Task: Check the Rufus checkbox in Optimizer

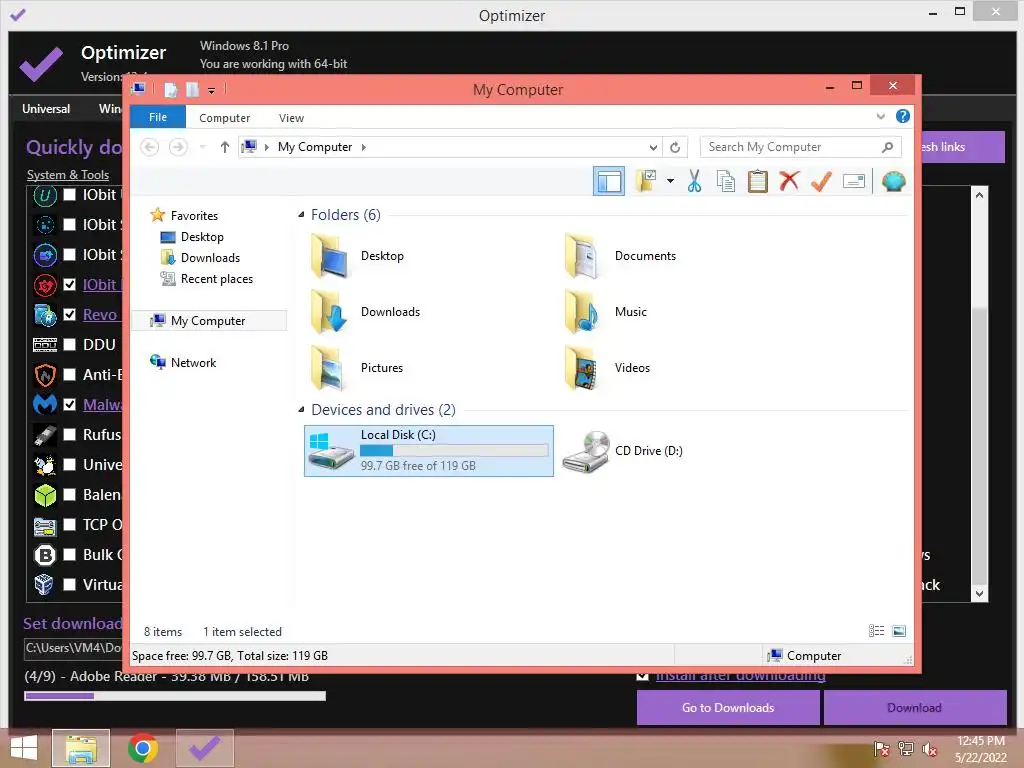Action: (x=69, y=435)
